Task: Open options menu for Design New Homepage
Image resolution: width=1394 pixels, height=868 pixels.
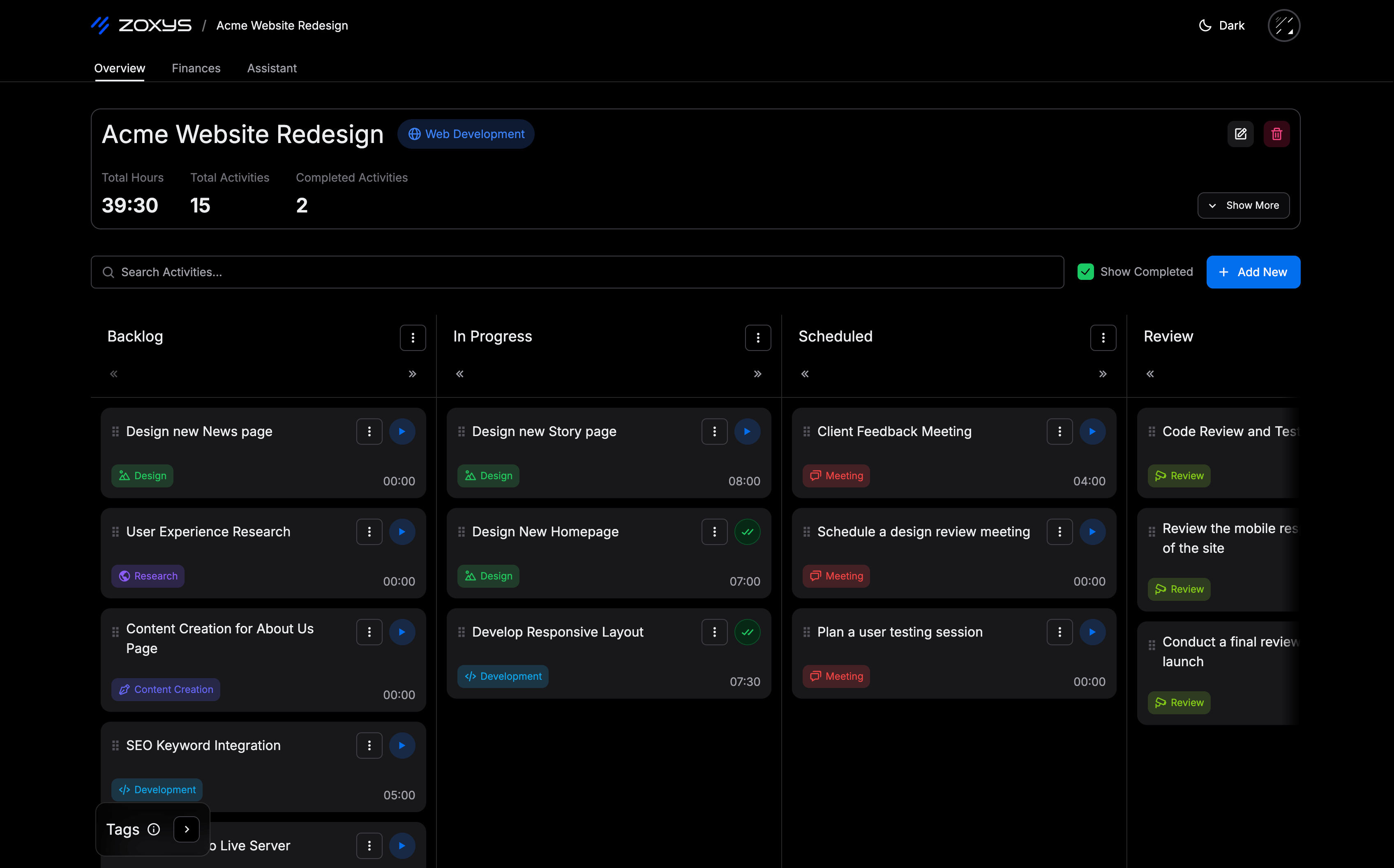Action: click(x=715, y=531)
